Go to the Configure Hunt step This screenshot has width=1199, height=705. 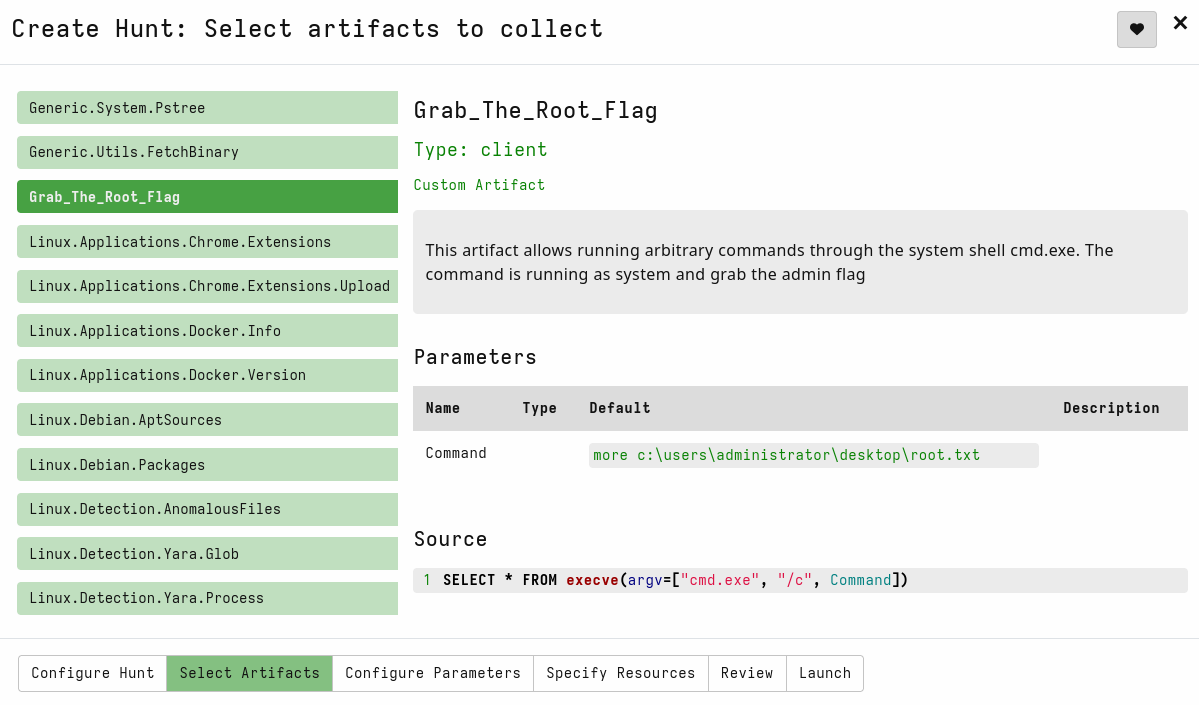pos(93,673)
